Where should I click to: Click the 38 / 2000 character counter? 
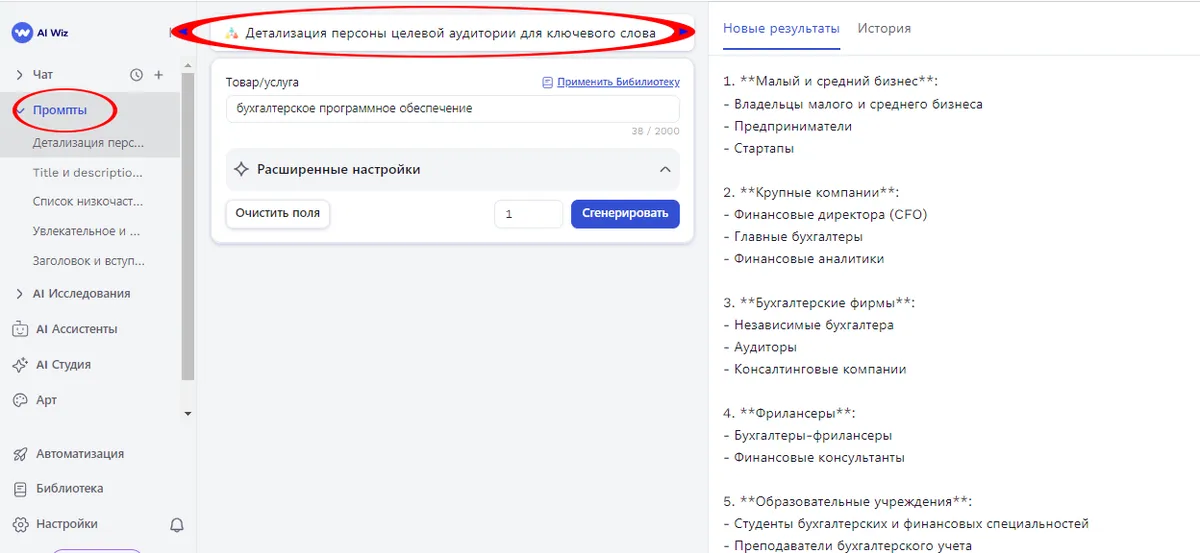pyautogui.click(x=655, y=131)
